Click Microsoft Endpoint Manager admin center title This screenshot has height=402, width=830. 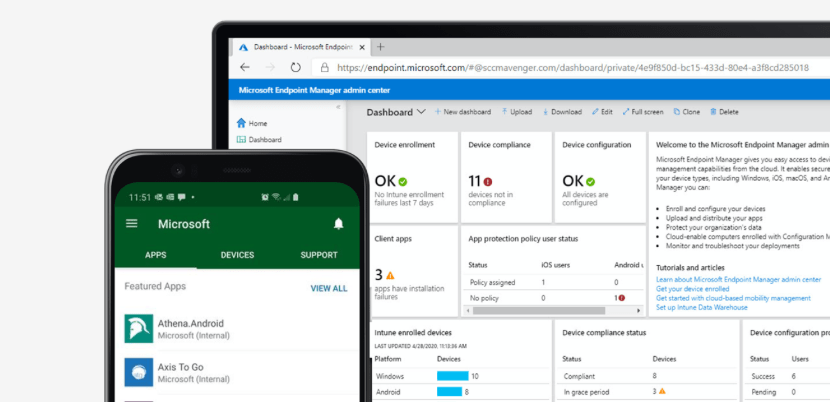coord(314,90)
